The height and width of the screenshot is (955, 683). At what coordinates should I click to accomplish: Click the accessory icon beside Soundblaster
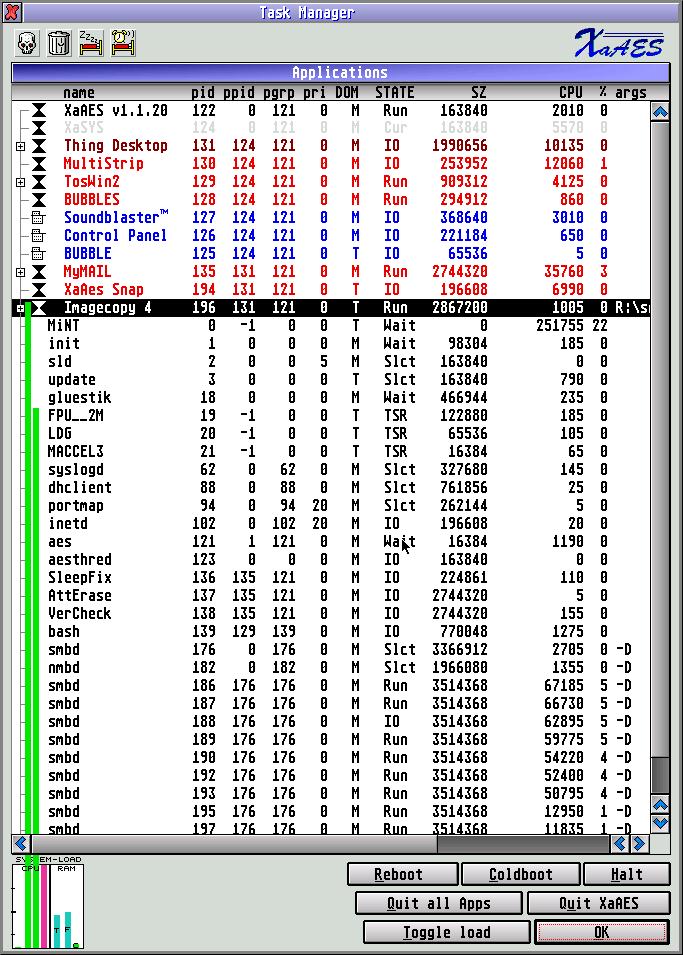pos(39,218)
